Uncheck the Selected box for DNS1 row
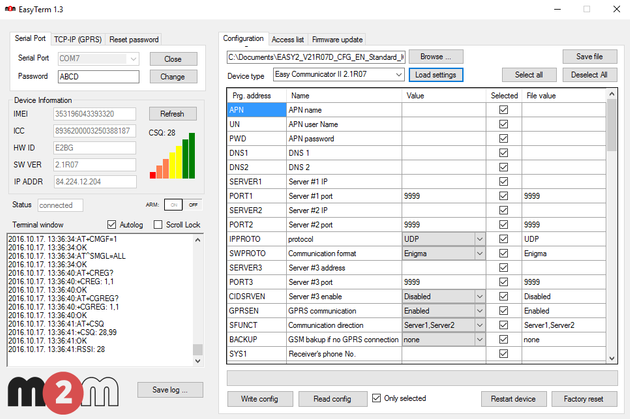The height and width of the screenshot is (419, 630). click(503, 153)
